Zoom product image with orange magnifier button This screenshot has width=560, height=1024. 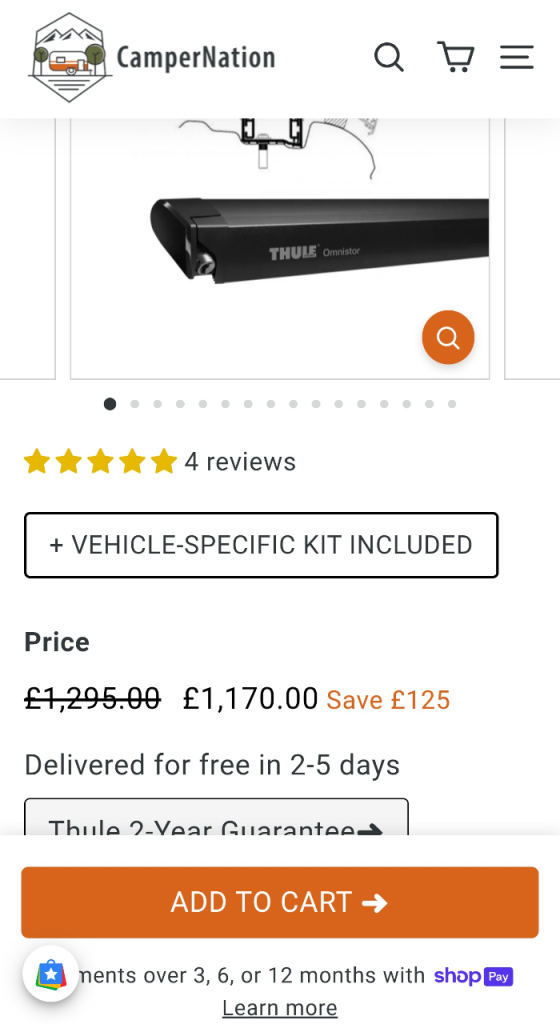[448, 338]
